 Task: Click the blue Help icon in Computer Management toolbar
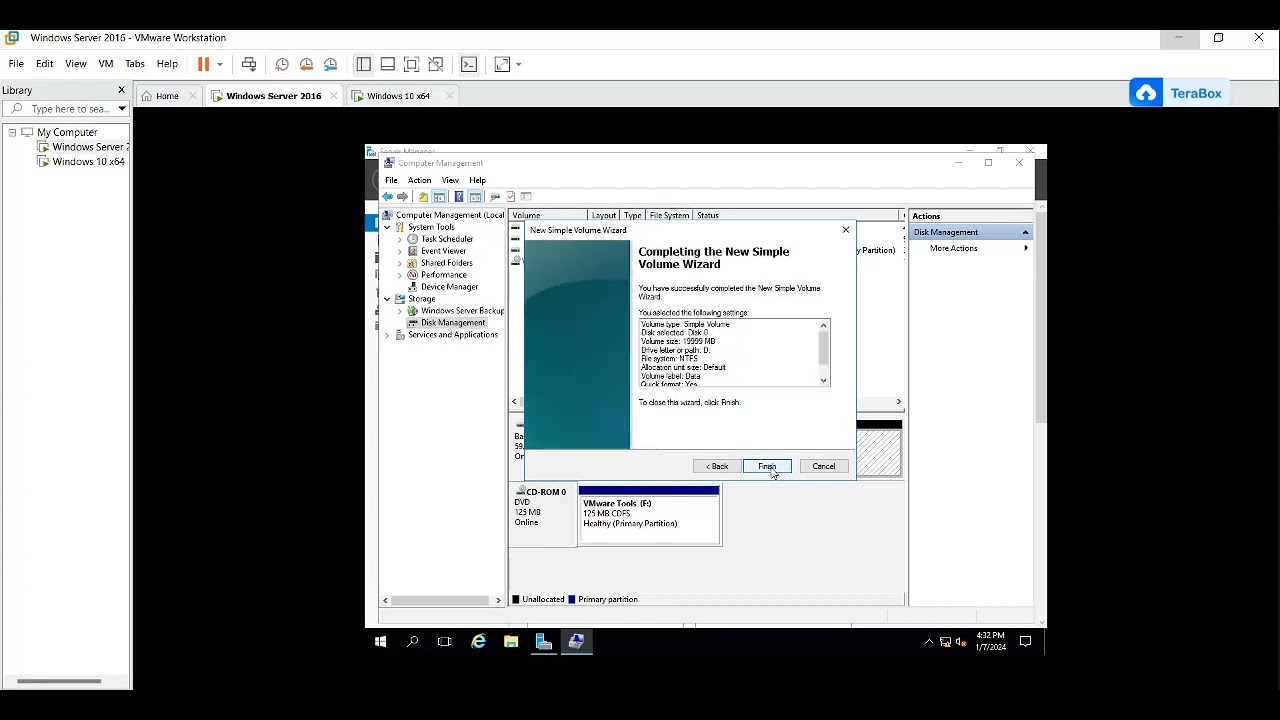click(x=458, y=197)
